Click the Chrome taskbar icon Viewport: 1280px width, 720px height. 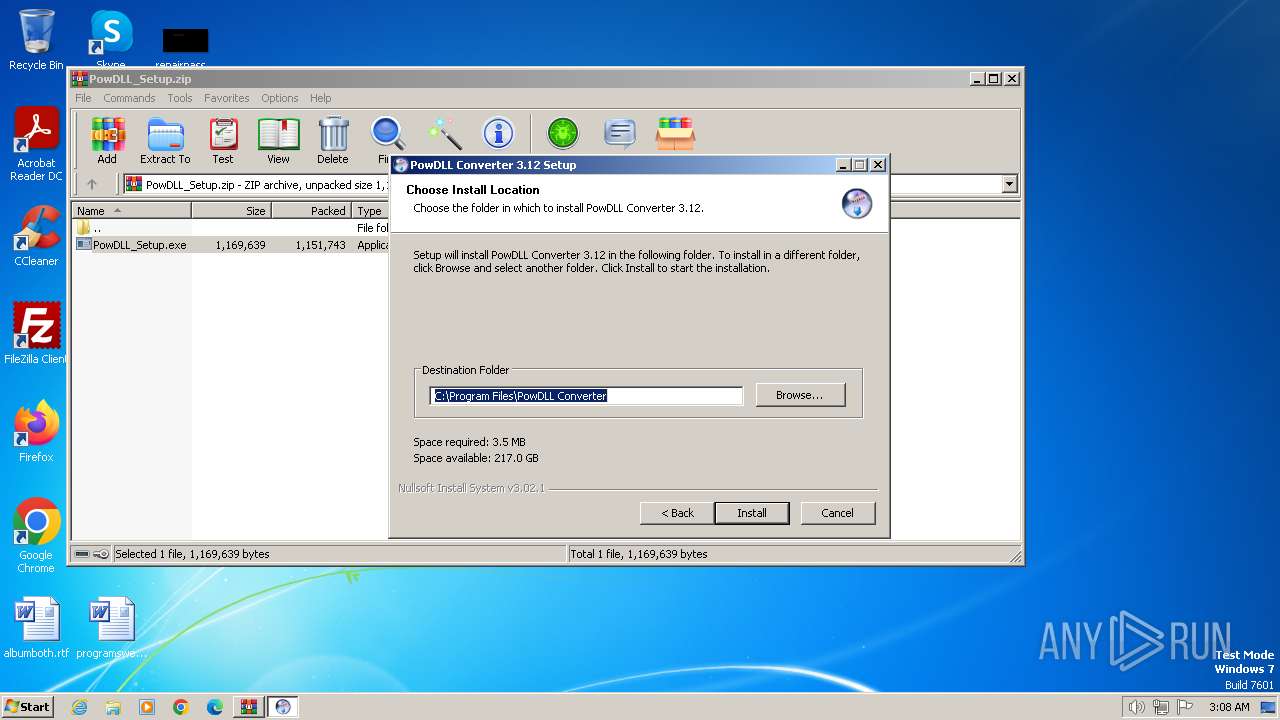click(x=181, y=707)
